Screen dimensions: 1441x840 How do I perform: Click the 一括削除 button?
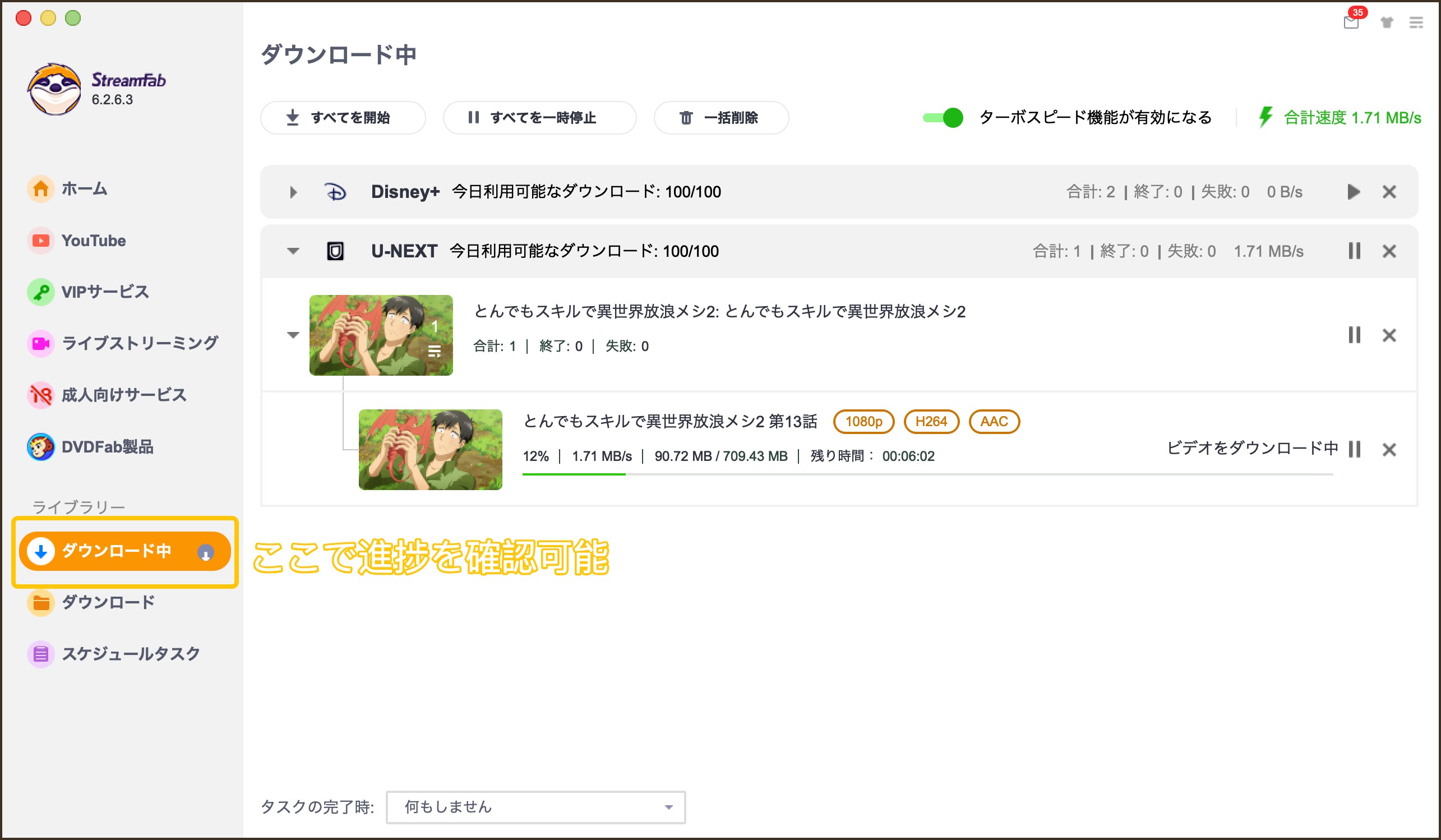click(x=720, y=118)
